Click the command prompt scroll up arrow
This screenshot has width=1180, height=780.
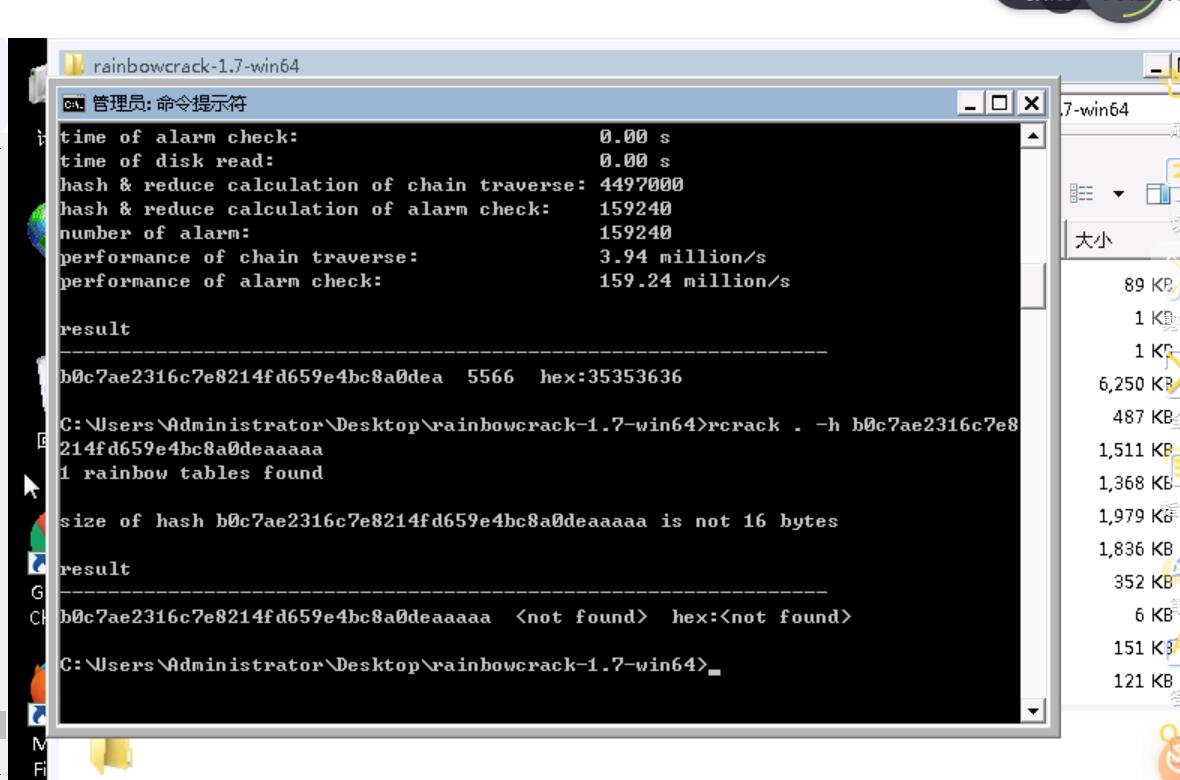[1032, 136]
